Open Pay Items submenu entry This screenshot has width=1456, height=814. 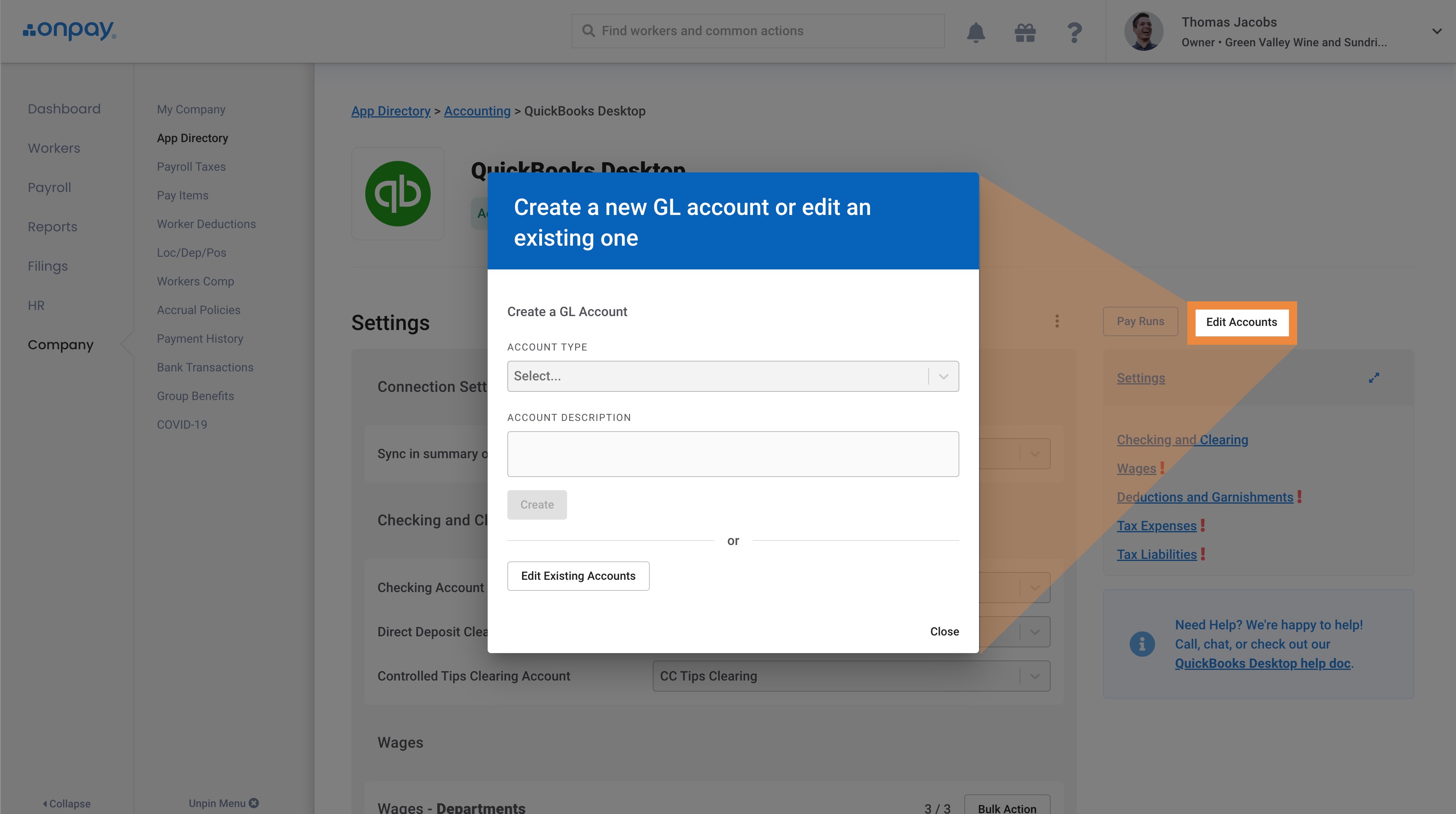182,195
